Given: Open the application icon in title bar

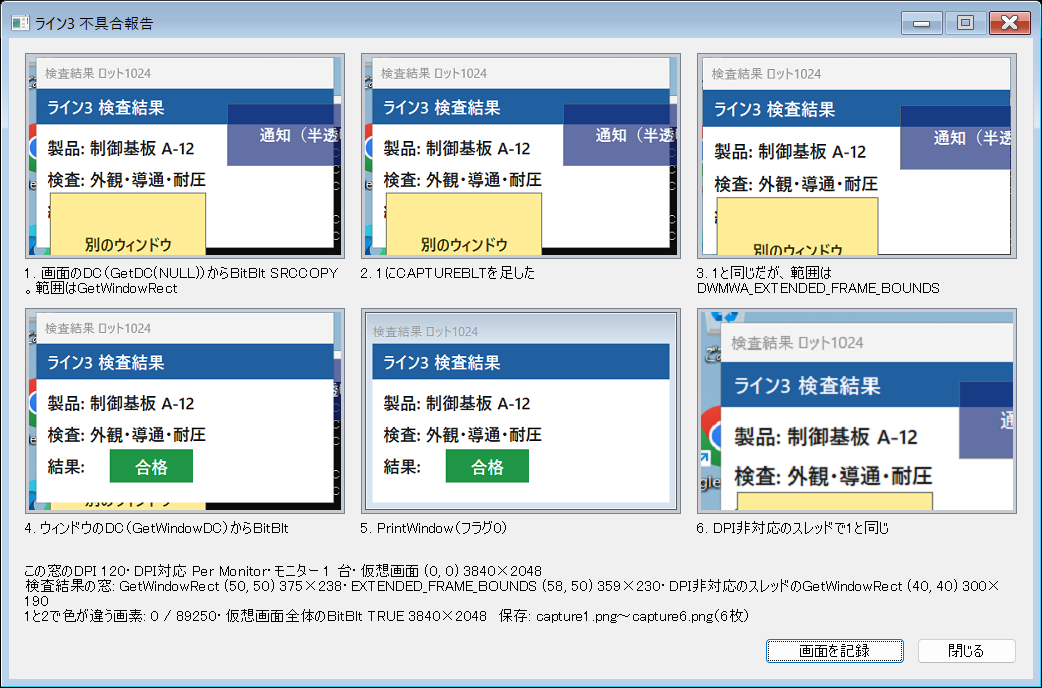Looking at the screenshot, I should click(x=21, y=23).
